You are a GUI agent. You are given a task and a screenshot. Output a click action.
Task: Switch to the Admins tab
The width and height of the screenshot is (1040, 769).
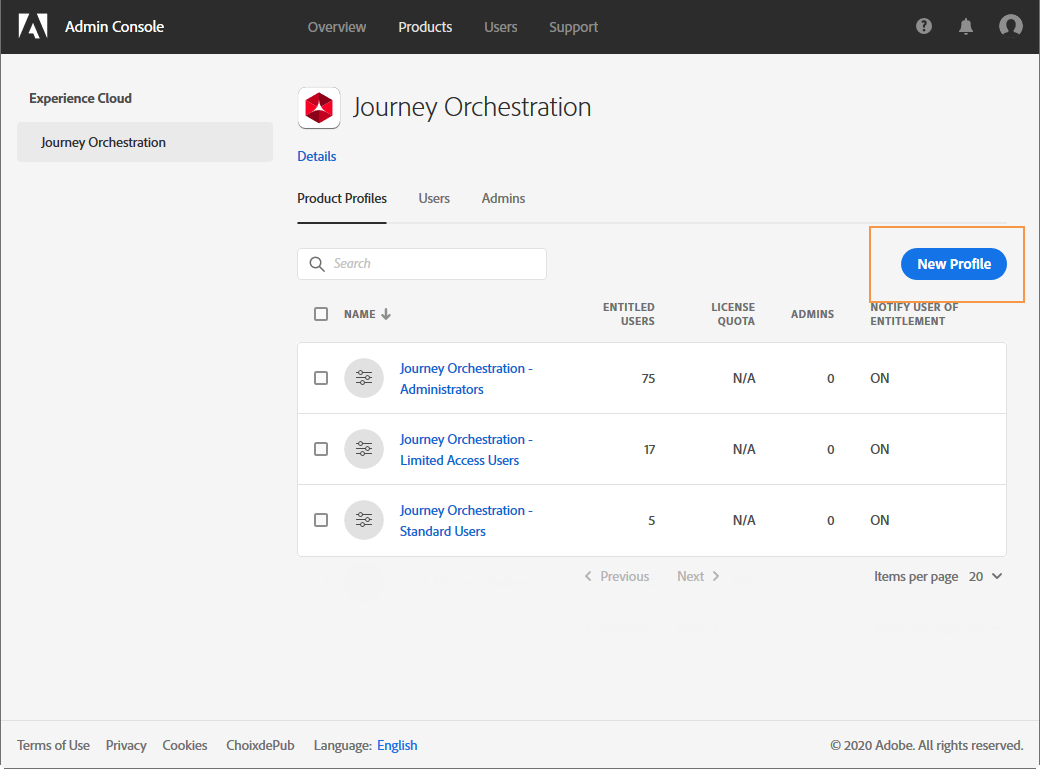click(x=503, y=198)
